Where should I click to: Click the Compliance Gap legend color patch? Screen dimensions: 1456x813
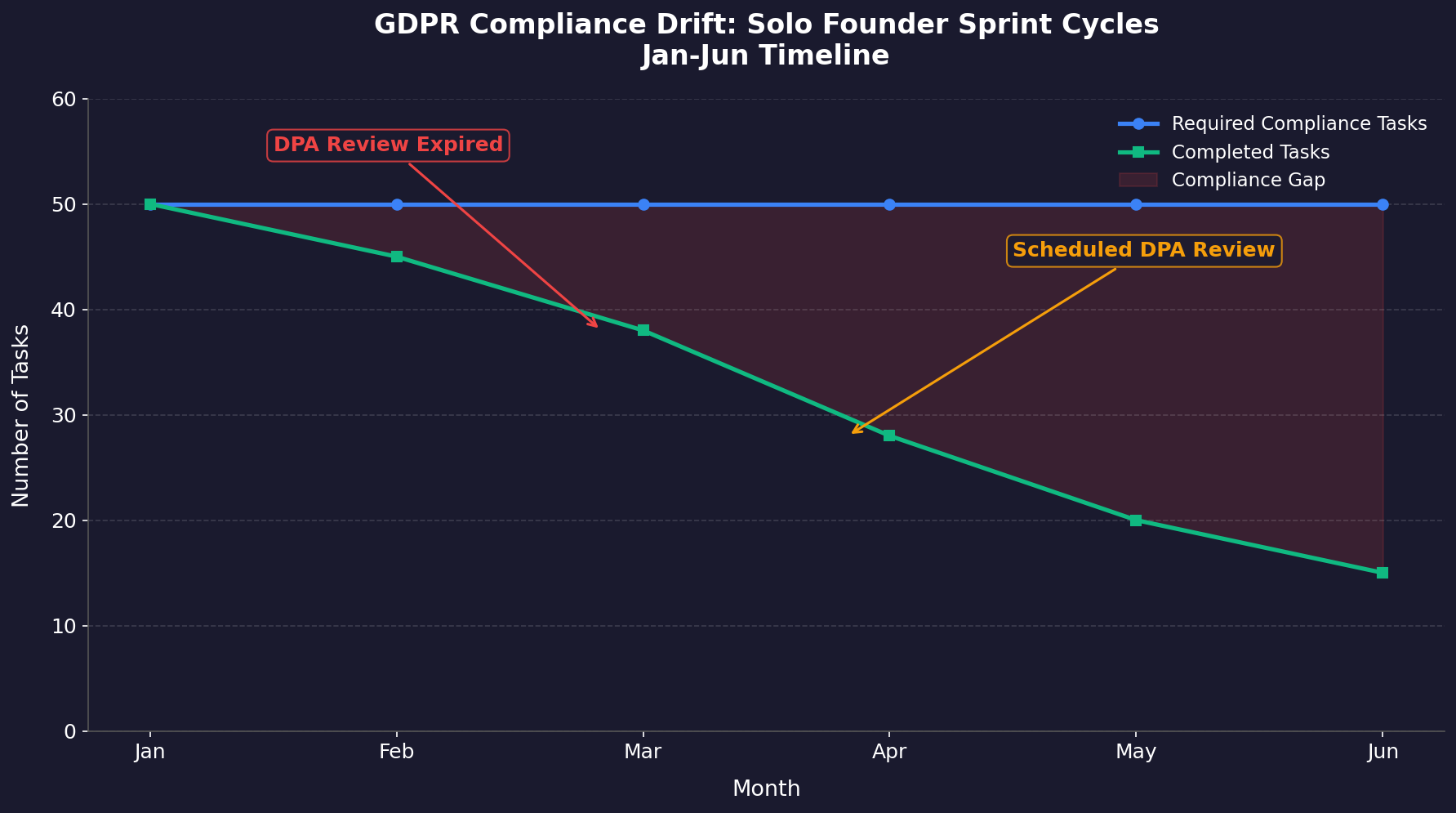coord(1138,180)
